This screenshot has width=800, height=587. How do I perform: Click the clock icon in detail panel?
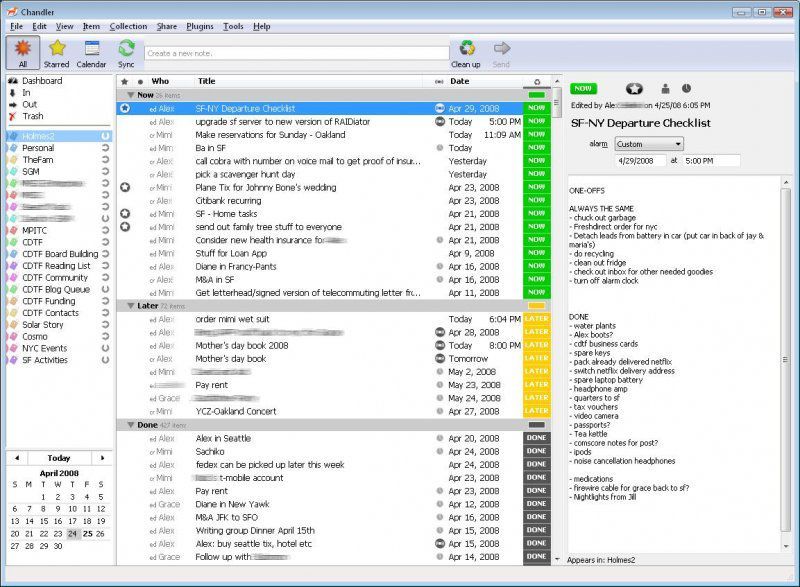687,89
